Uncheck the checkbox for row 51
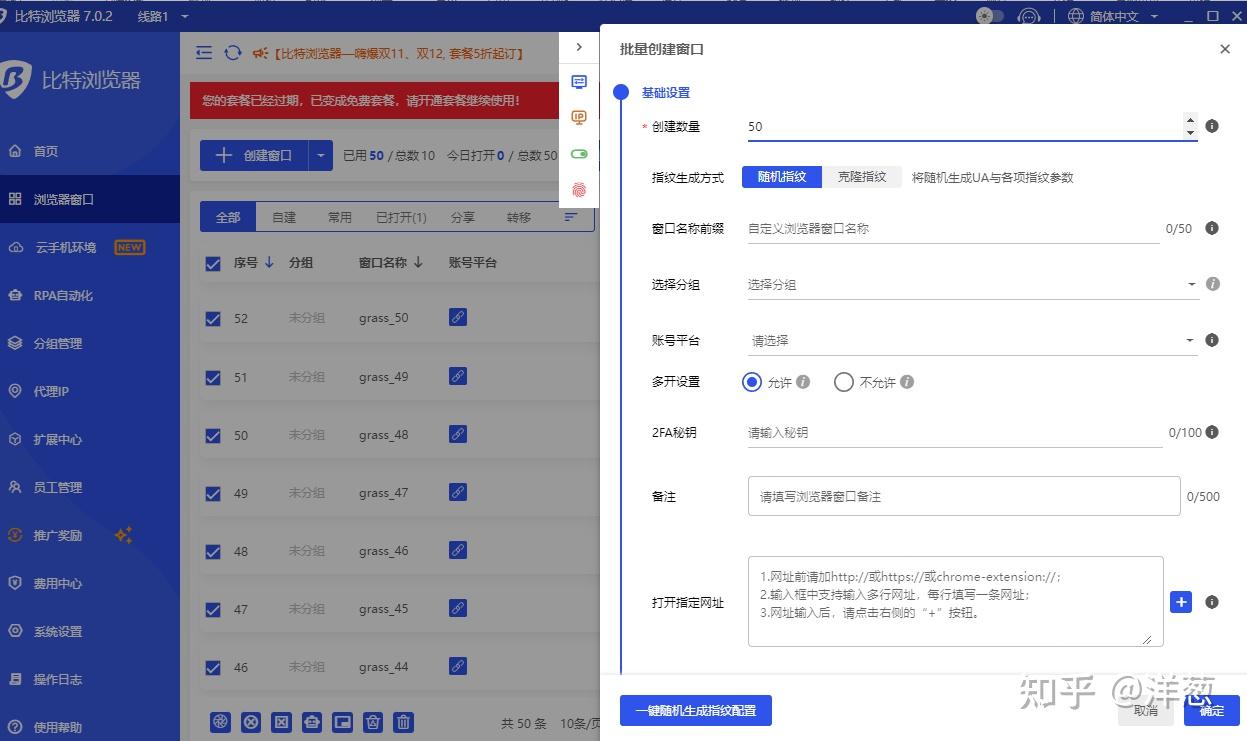 (x=213, y=378)
